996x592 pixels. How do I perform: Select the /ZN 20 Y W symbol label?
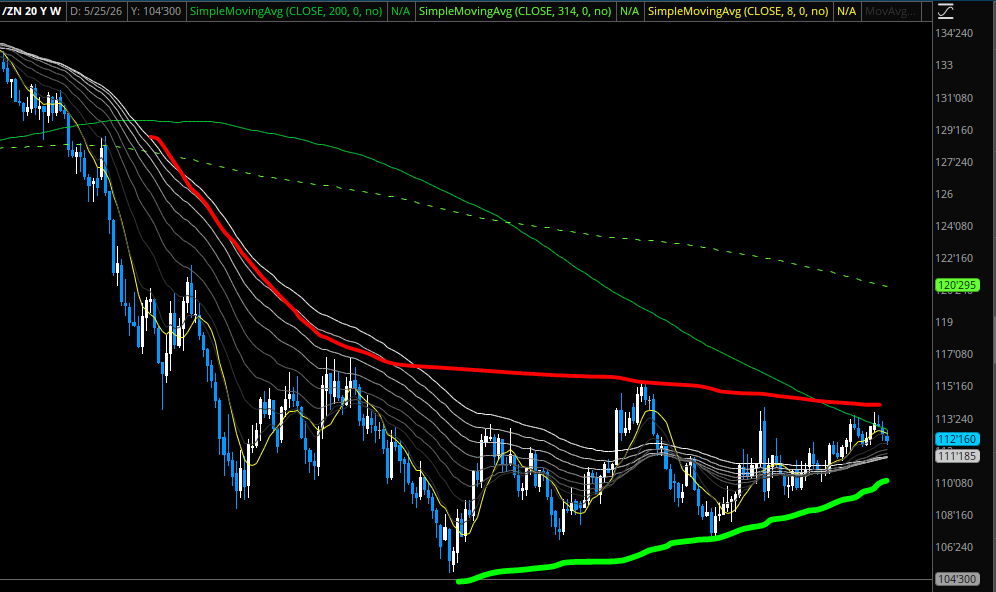coord(32,11)
